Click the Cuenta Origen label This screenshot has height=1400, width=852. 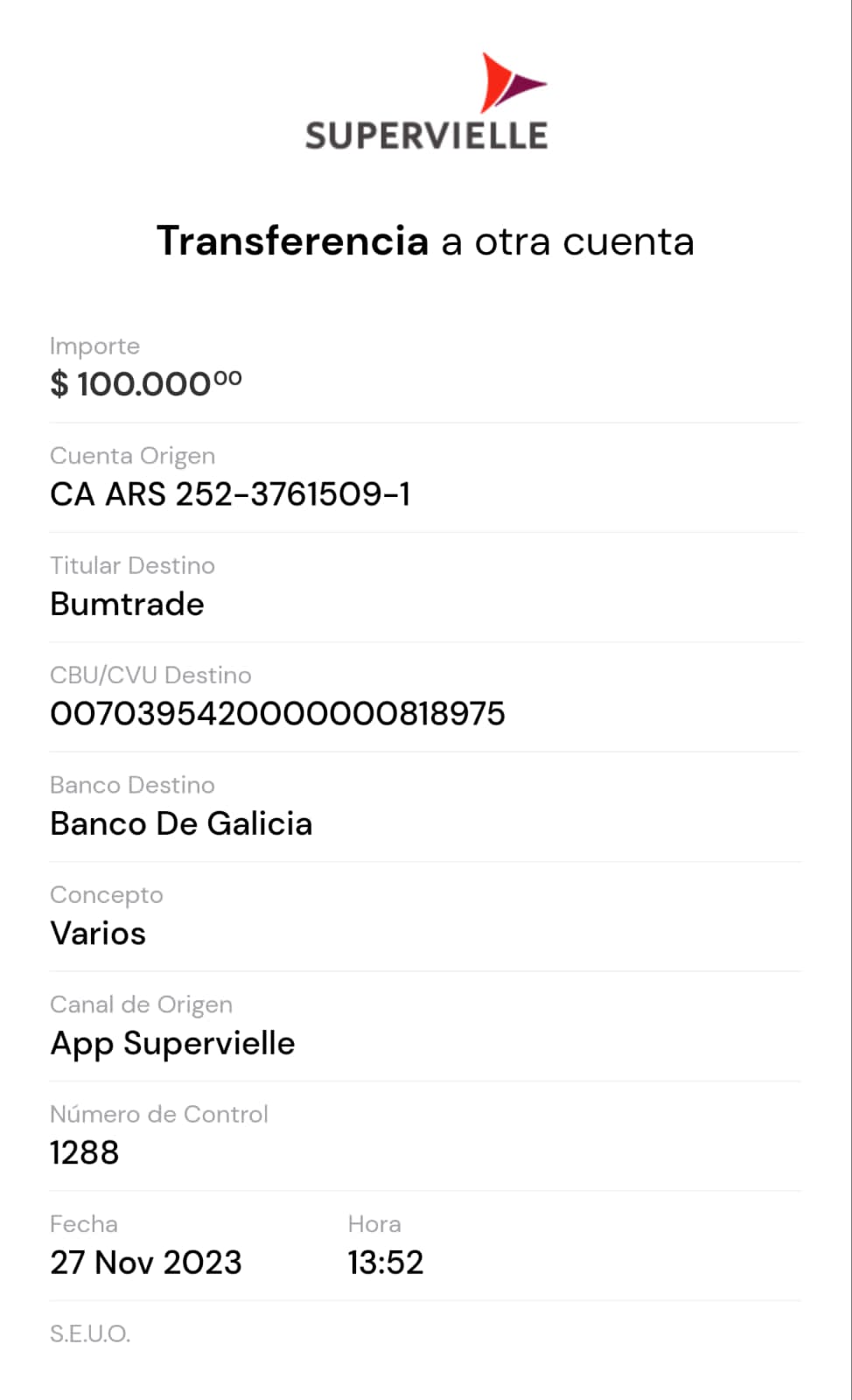[x=132, y=456]
